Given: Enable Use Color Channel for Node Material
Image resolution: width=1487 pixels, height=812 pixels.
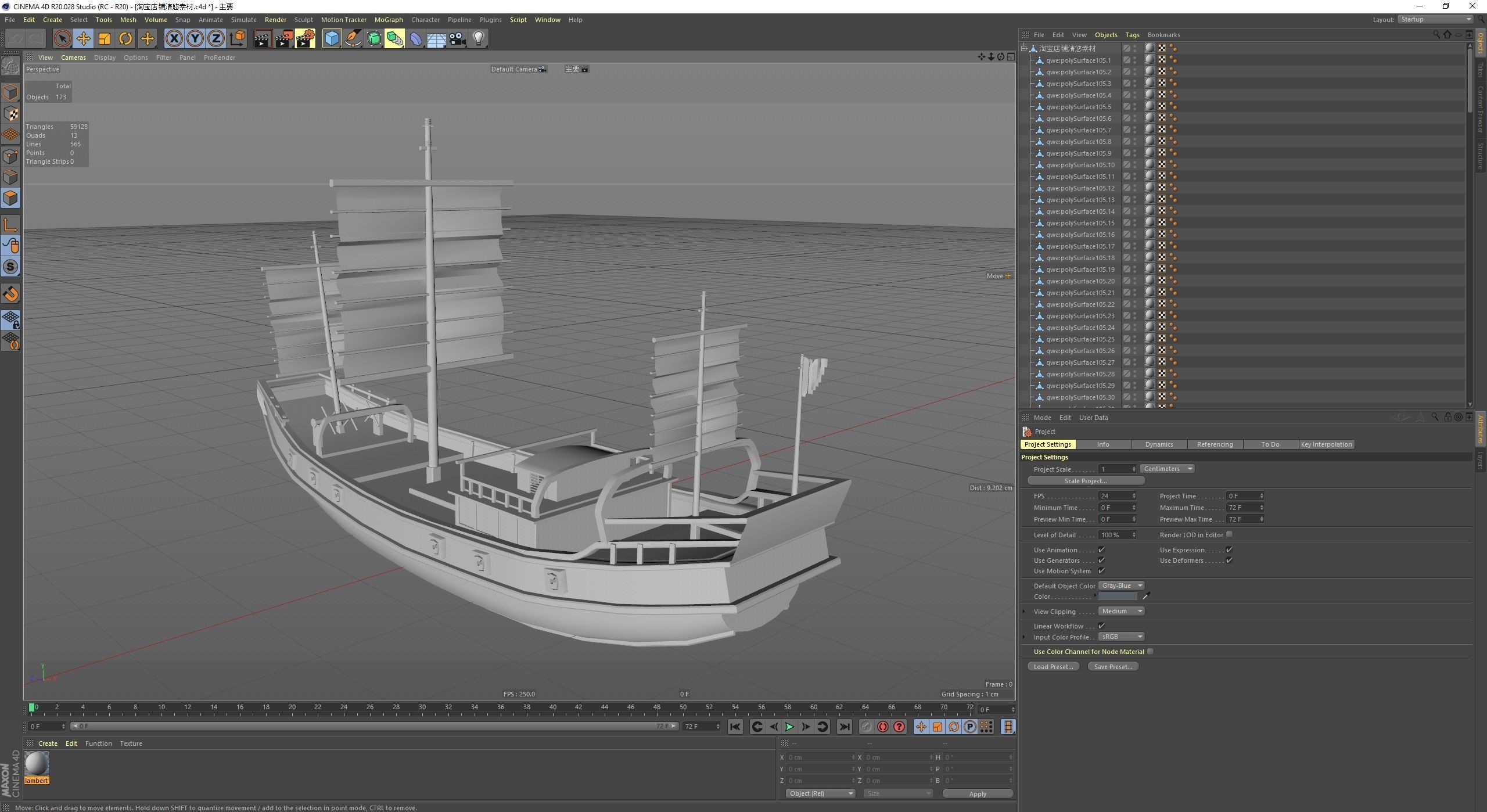Looking at the screenshot, I should (x=1150, y=651).
